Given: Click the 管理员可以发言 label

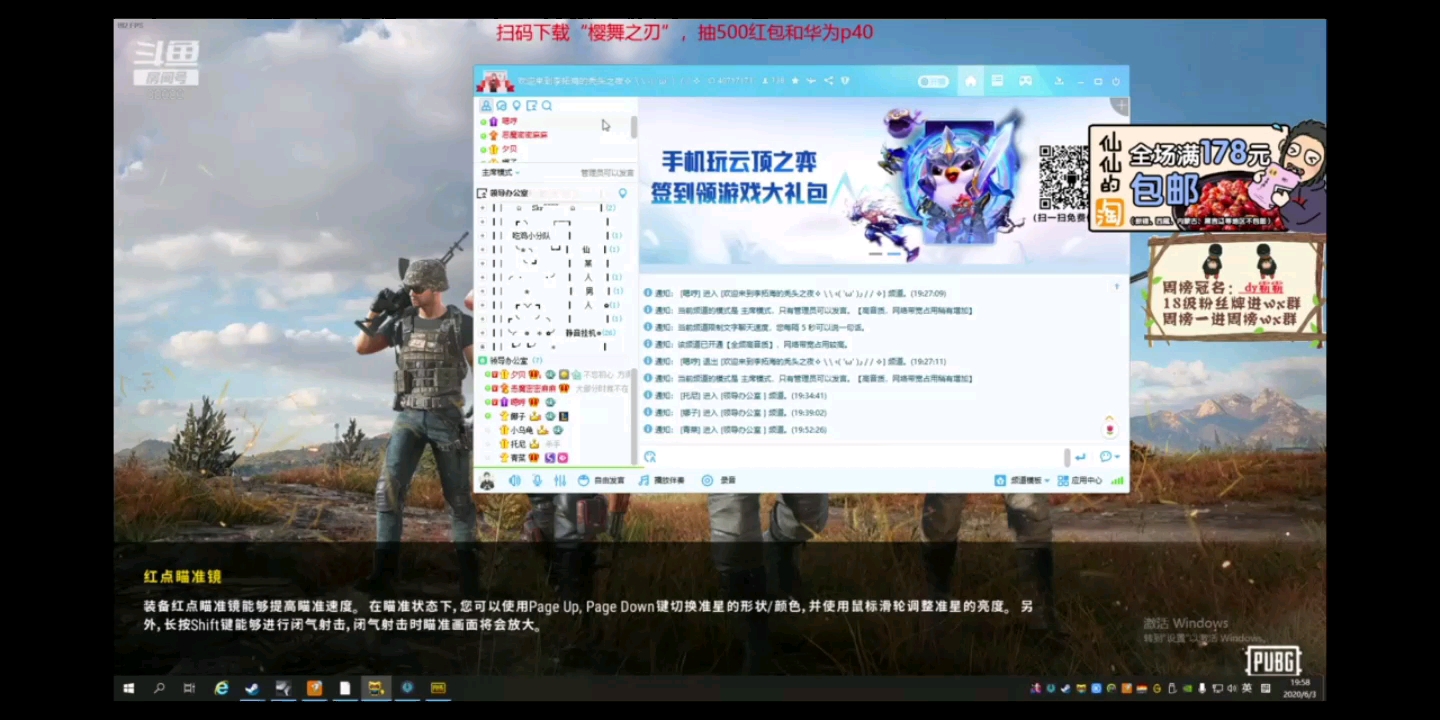Looking at the screenshot, I should click(607, 173).
